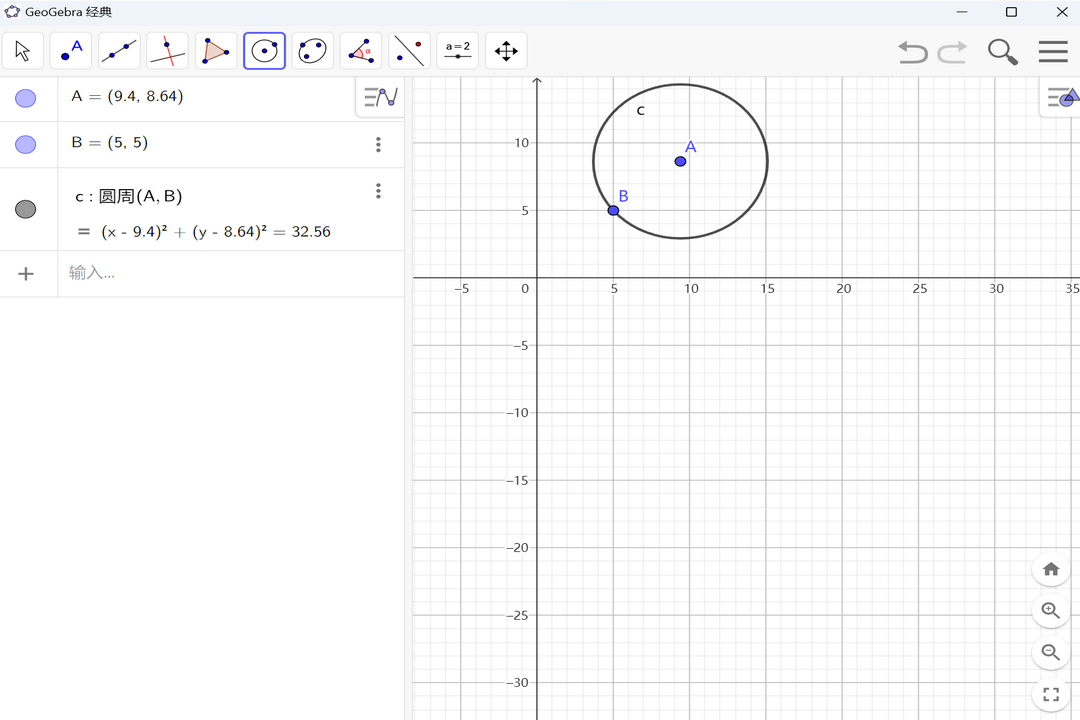Undo the last action
Screen dimensions: 1080x720
(912, 52)
